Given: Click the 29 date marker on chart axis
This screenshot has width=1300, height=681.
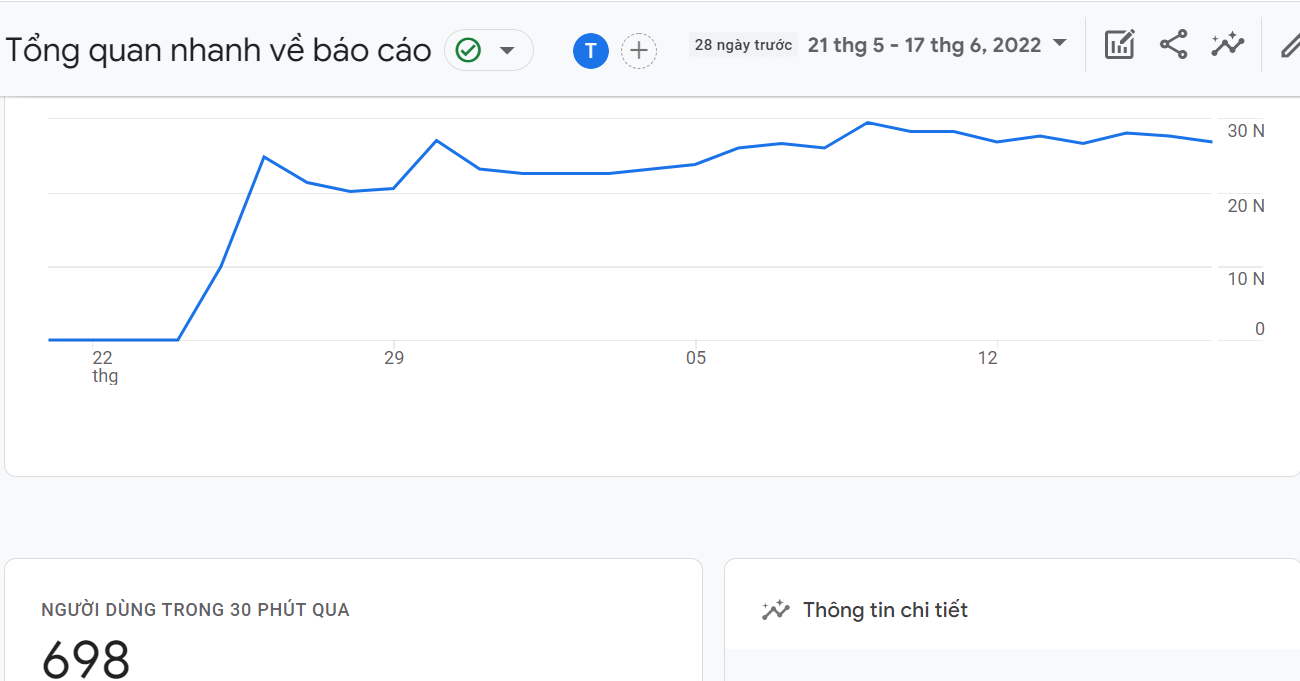Looking at the screenshot, I should point(394,358).
